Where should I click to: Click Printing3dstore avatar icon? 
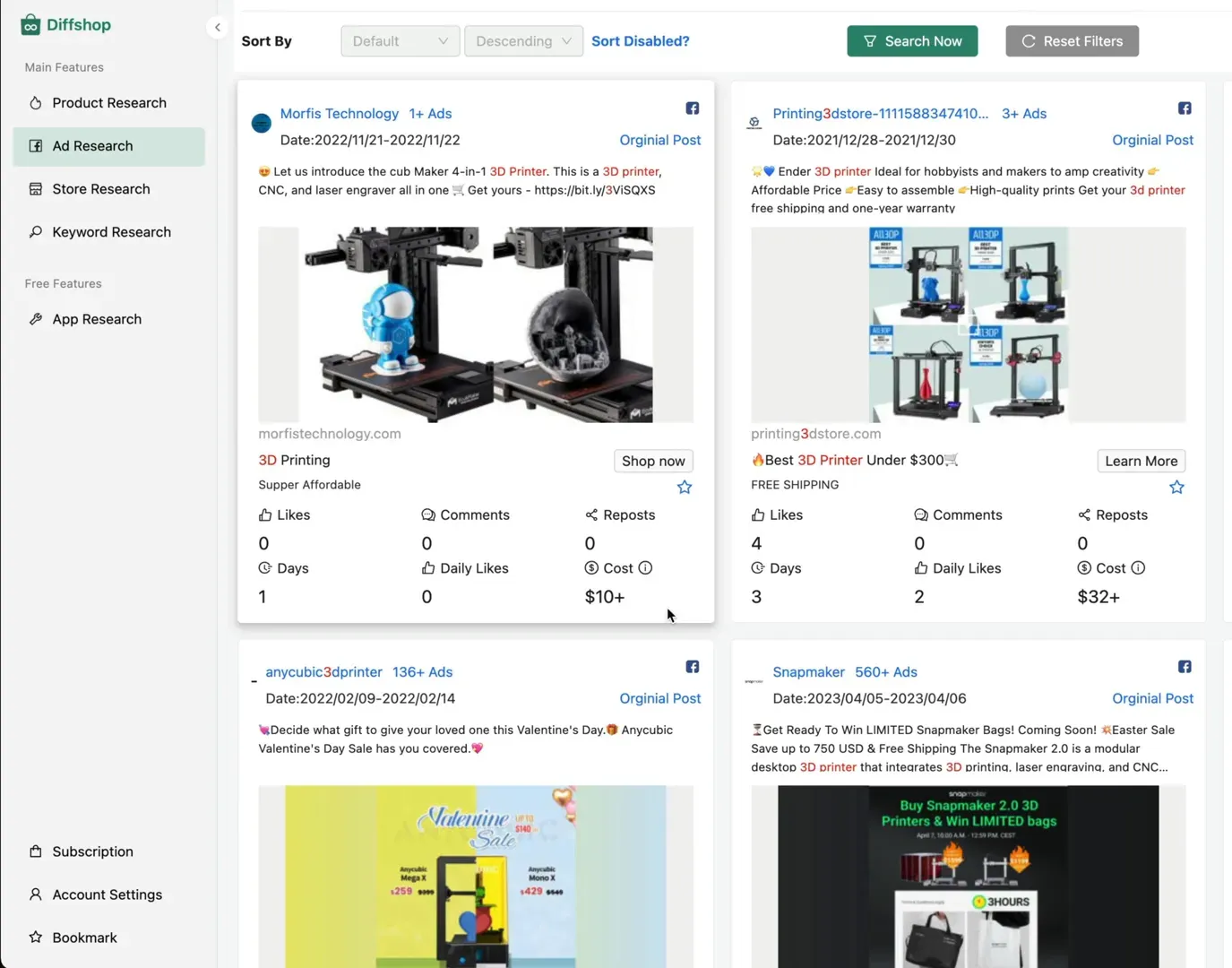pyautogui.click(x=754, y=123)
